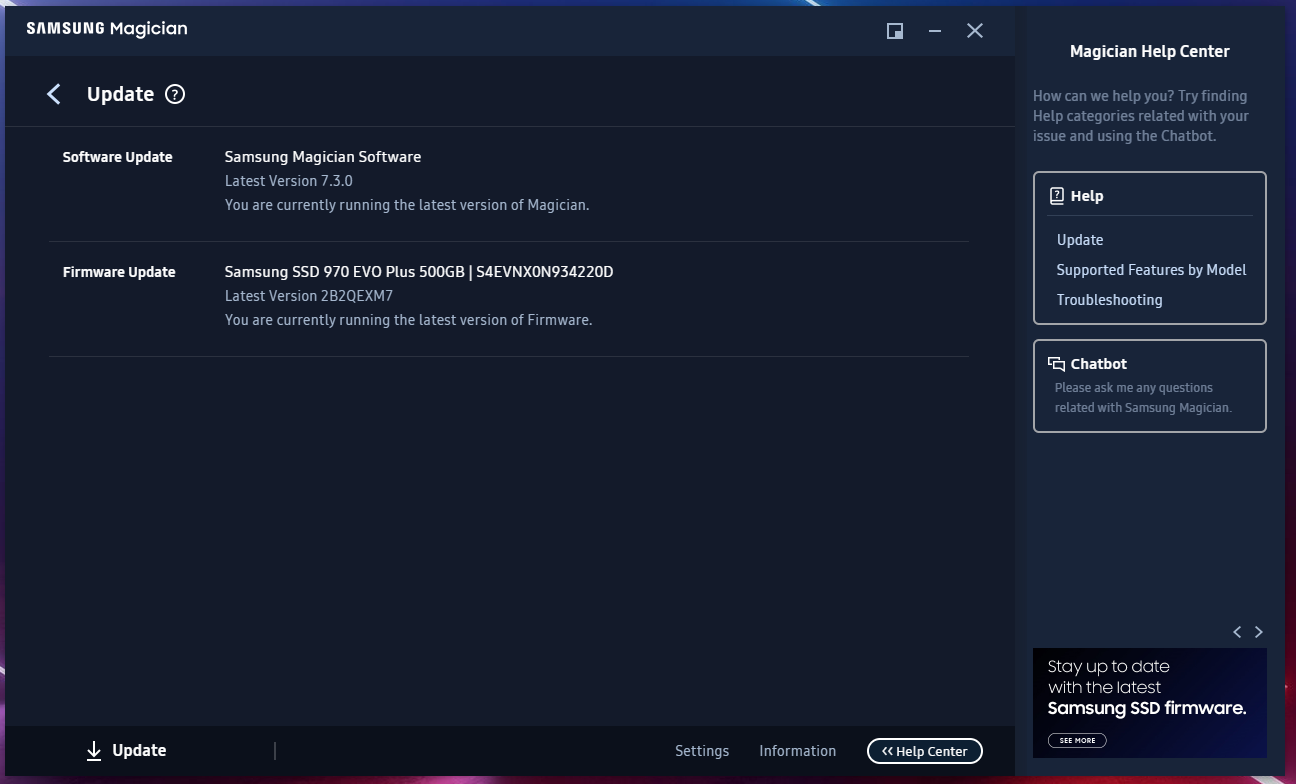Viewport: 1296px width, 784px height.
Task: Show the next banner with right arrow
Action: [1259, 632]
